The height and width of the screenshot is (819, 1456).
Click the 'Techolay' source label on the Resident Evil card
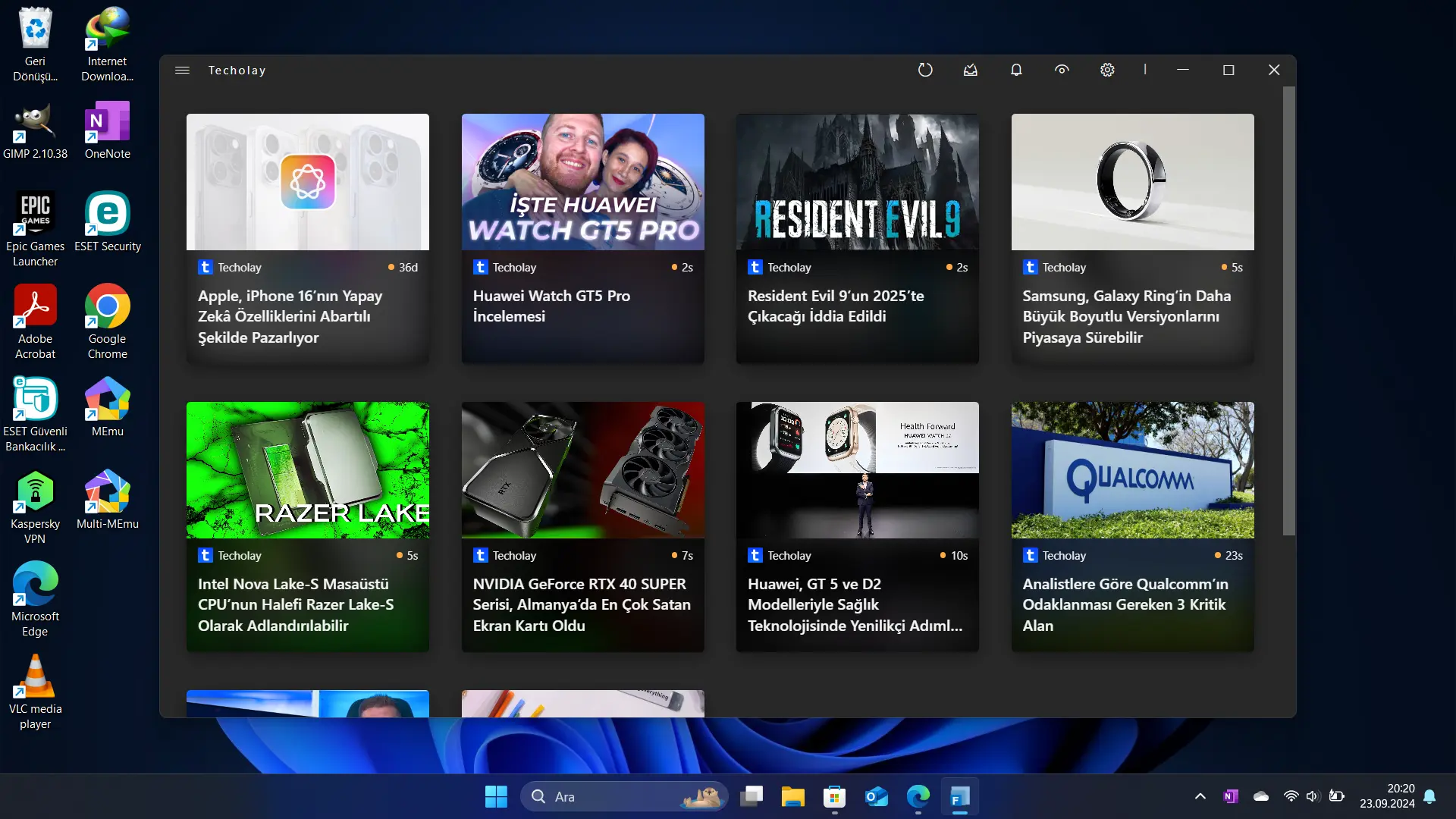pyautogui.click(x=789, y=268)
